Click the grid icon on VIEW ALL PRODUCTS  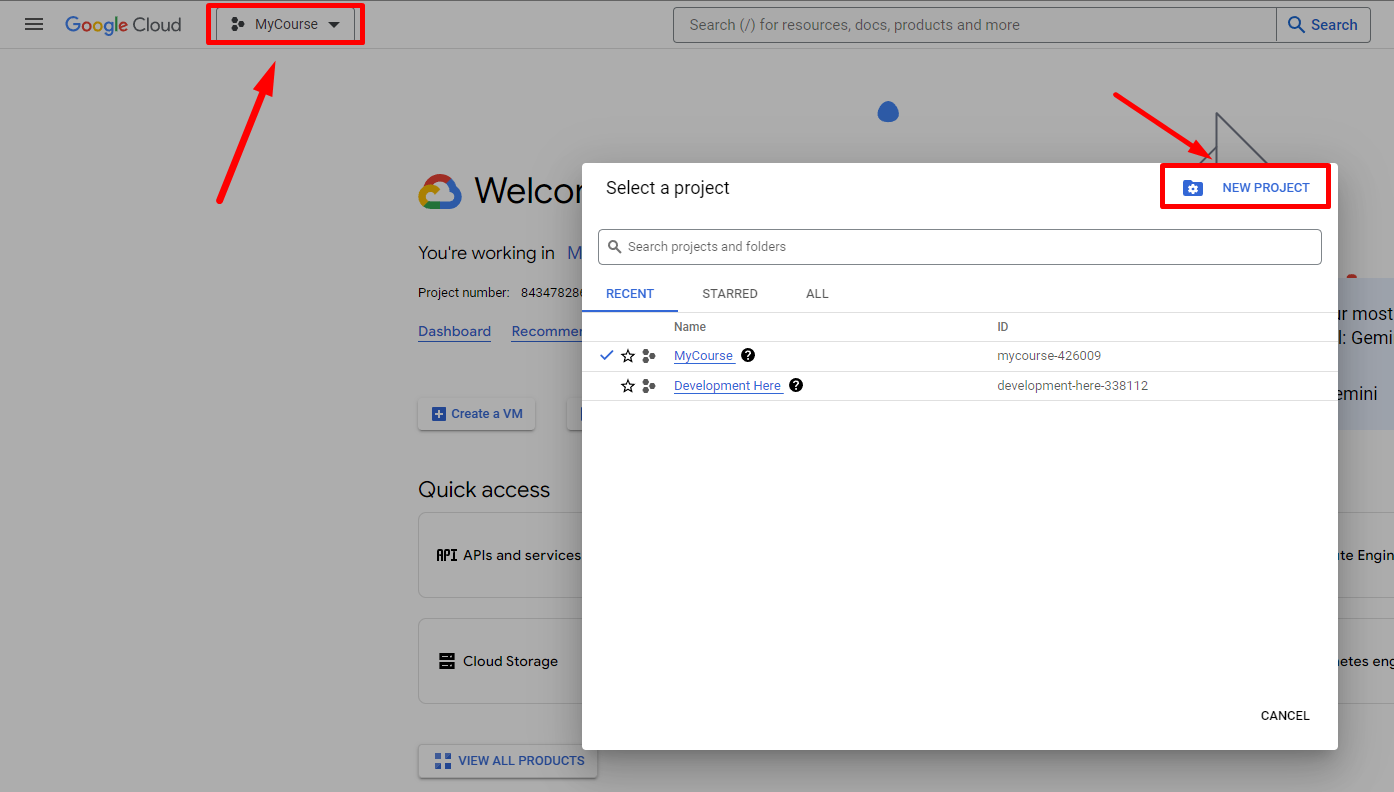pyautogui.click(x=443, y=761)
